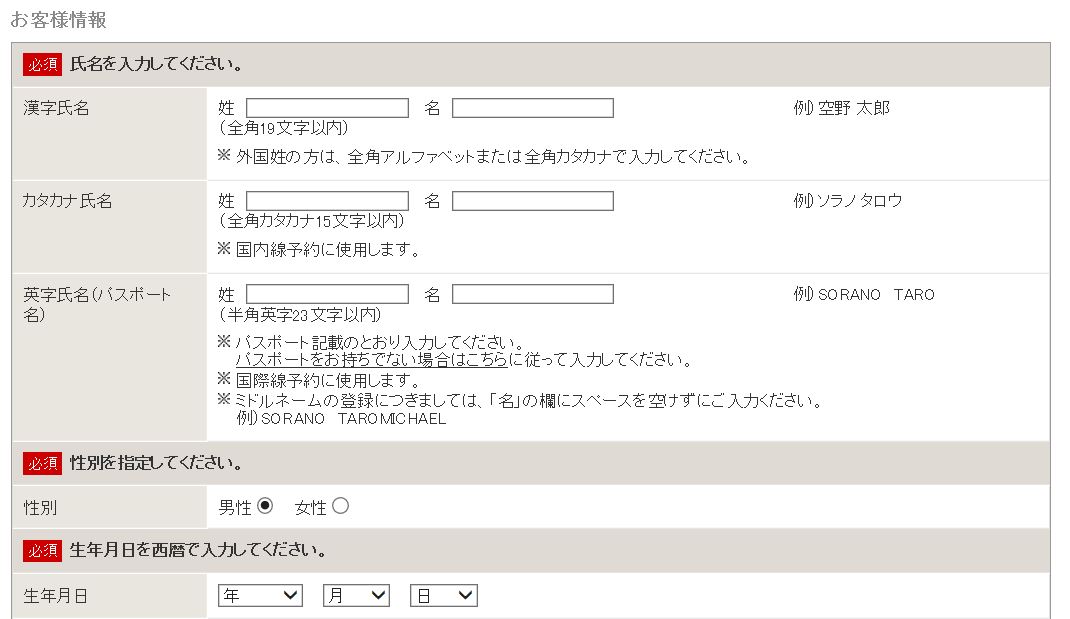Choose the 女性 radio button
This screenshot has height=619, width=1070.
[340, 506]
